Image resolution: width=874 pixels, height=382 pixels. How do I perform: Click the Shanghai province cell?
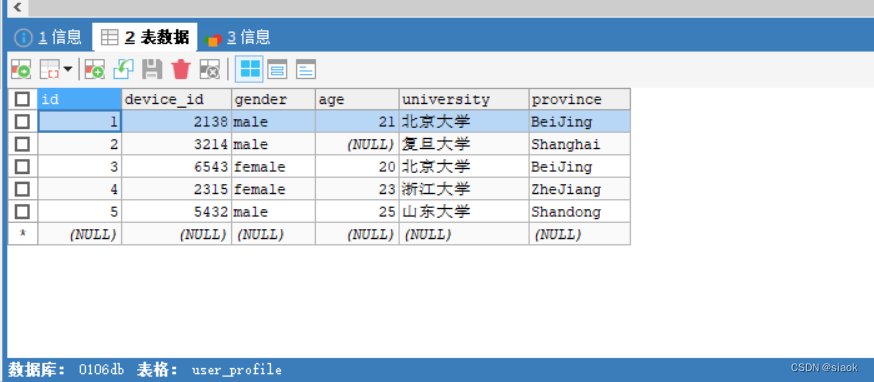pyautogui.click(x=580, y=144)
